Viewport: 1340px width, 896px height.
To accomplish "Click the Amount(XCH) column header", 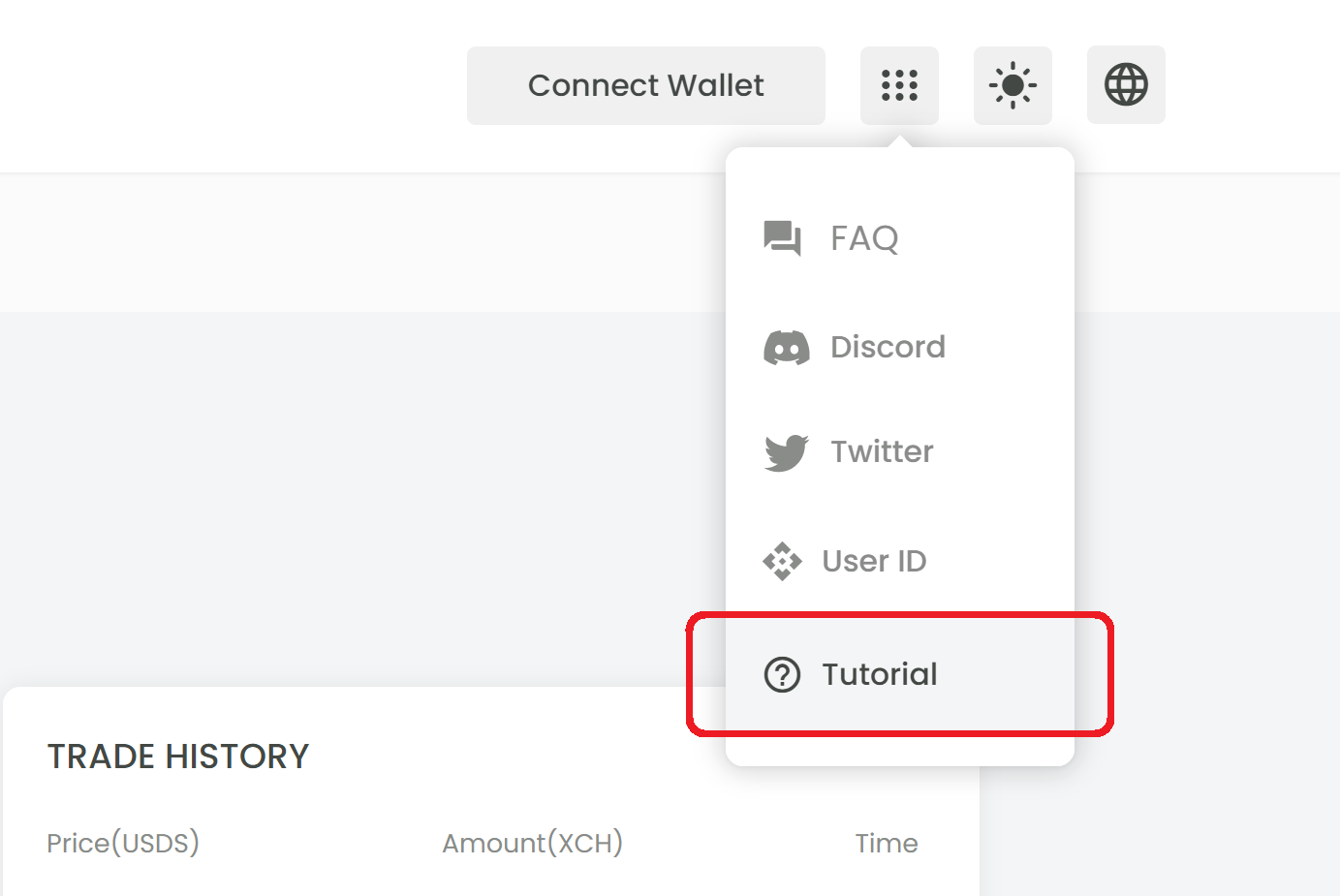I will click(533, 843).
